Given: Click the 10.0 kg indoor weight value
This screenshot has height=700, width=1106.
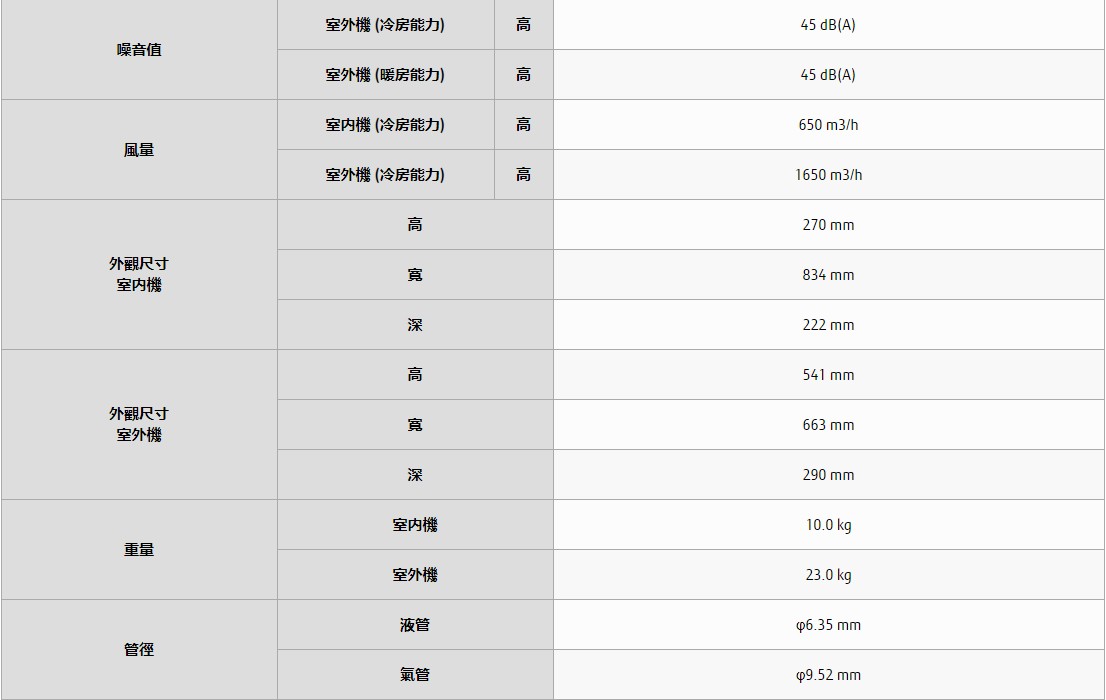Looking at the screenshot, I should [x=828, y=525].
